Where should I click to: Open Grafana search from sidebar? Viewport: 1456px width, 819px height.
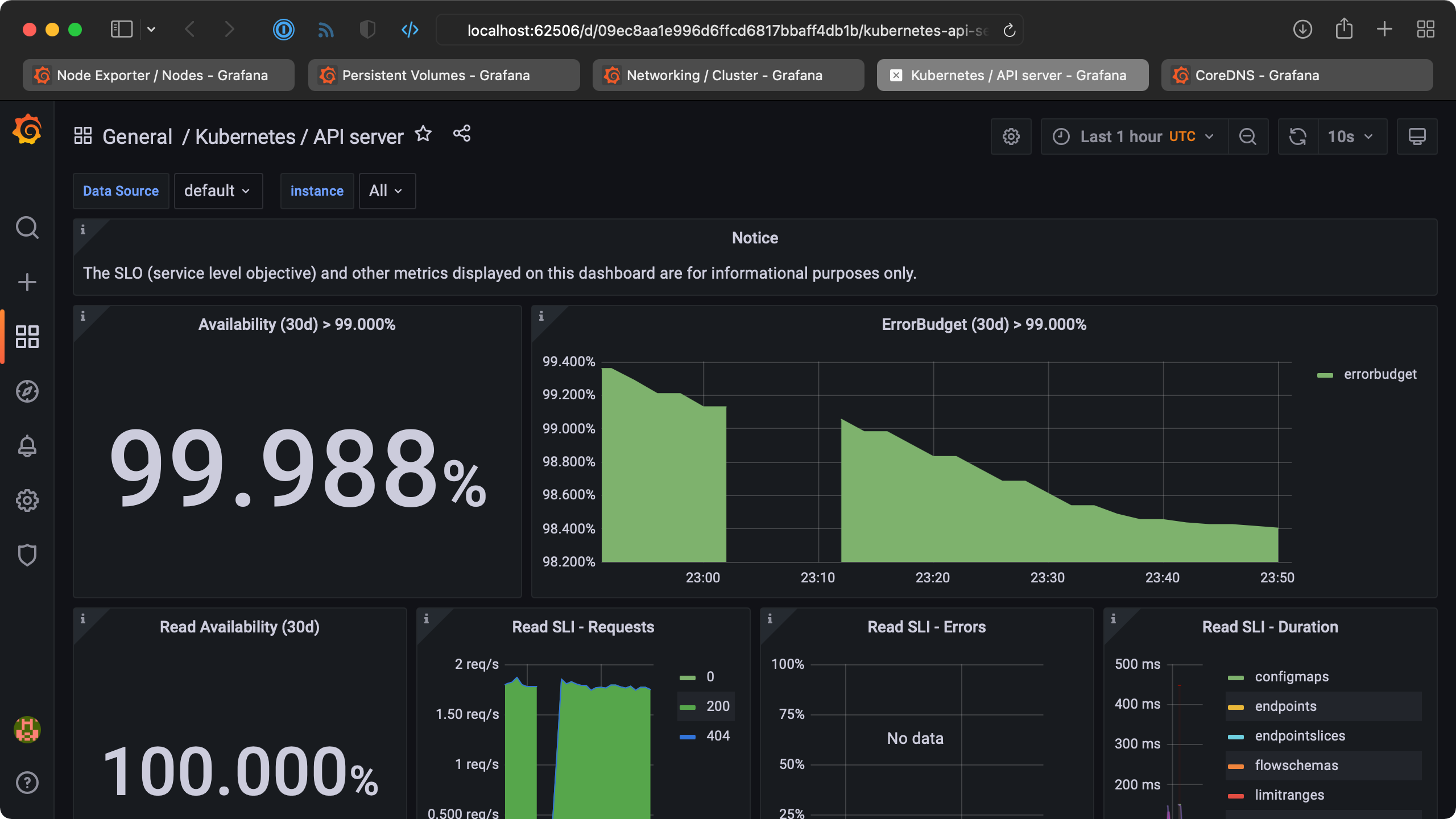27,227
